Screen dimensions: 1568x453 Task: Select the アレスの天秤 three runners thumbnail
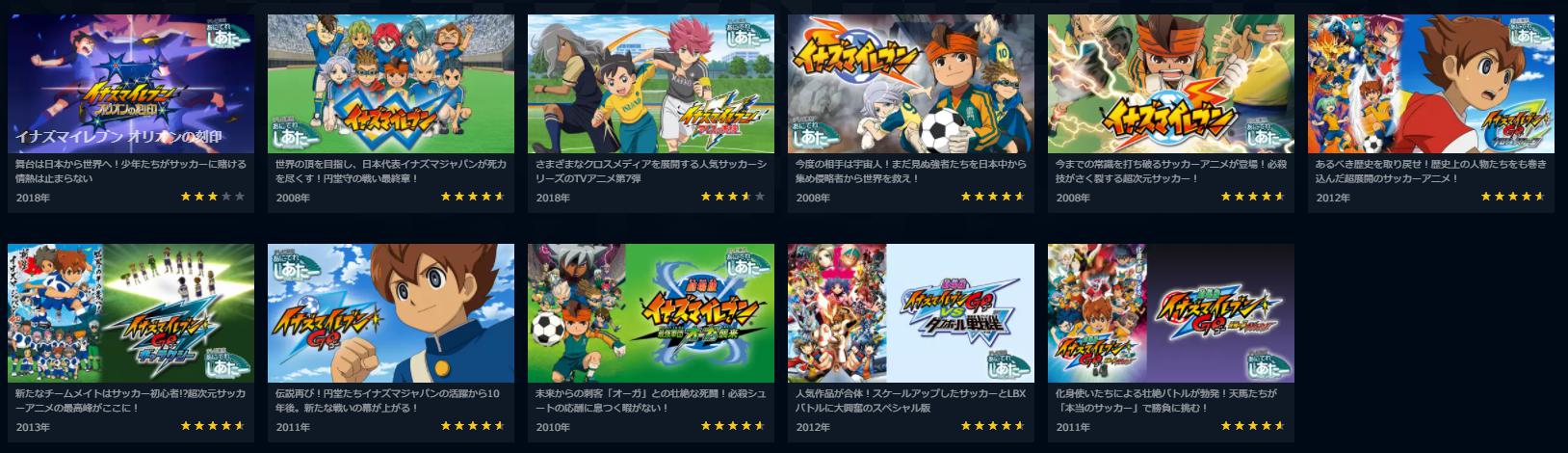coord(651,84)
